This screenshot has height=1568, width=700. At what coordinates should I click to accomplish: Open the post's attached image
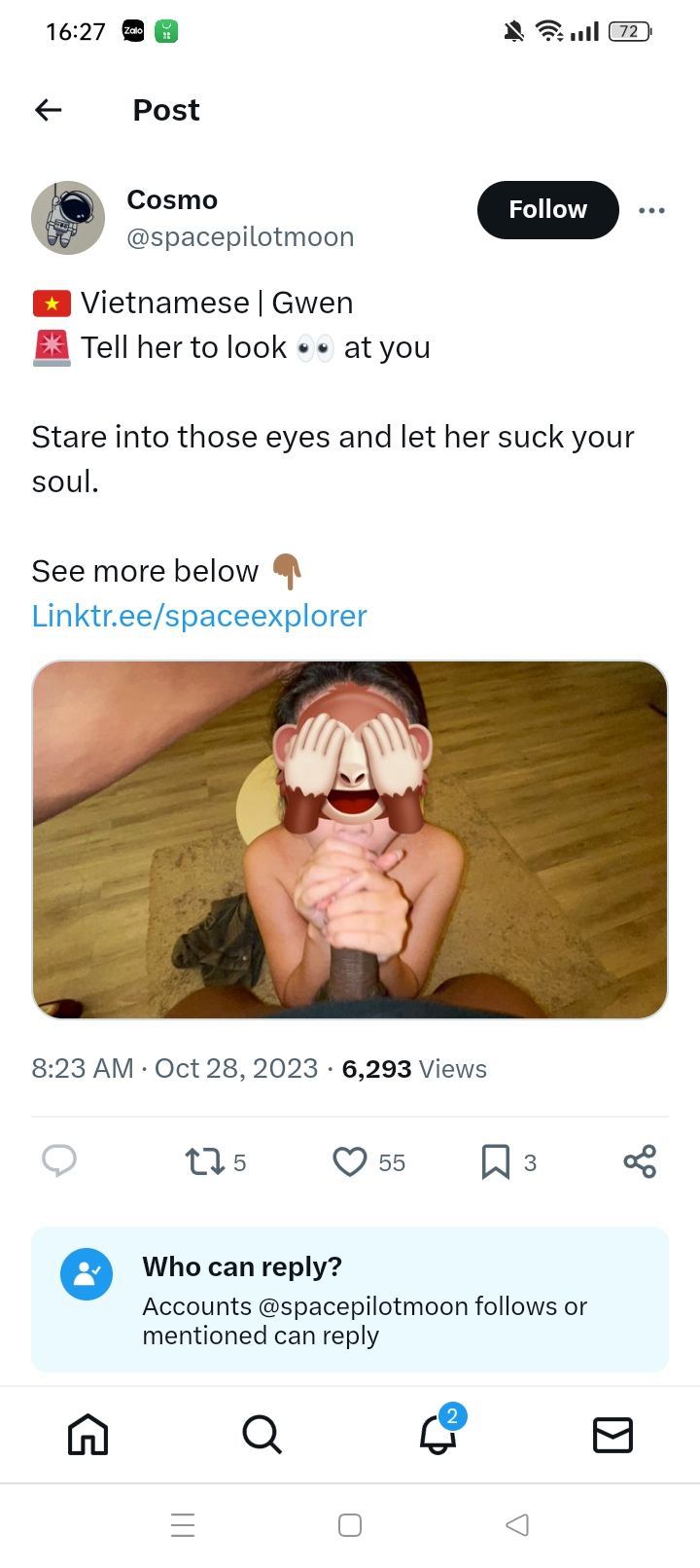(x=350, y=839)
